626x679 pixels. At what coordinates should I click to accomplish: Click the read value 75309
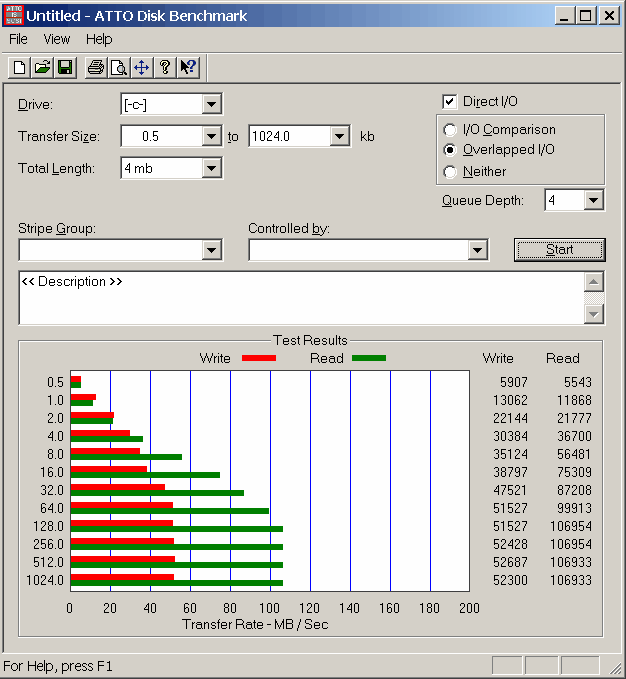(574, 472)
